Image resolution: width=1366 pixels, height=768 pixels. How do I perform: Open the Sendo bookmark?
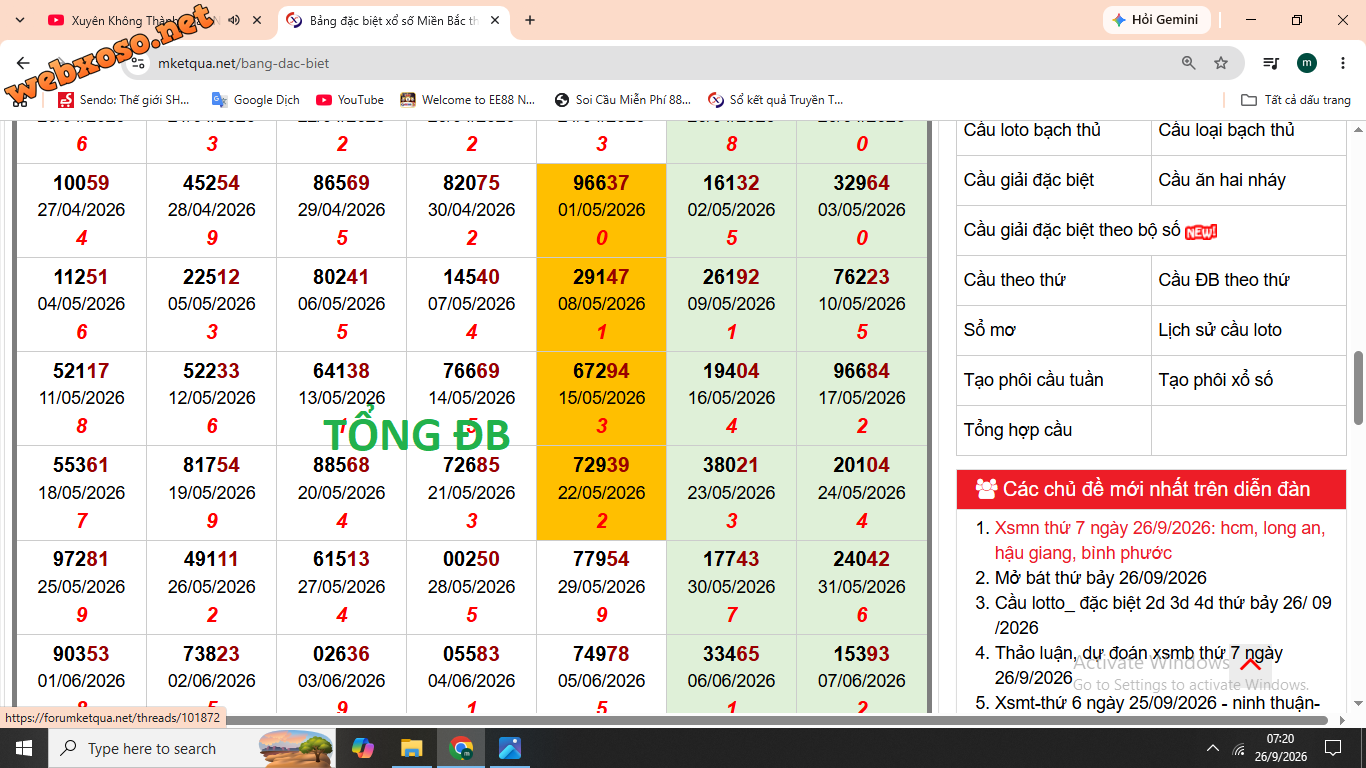point(124,100)
